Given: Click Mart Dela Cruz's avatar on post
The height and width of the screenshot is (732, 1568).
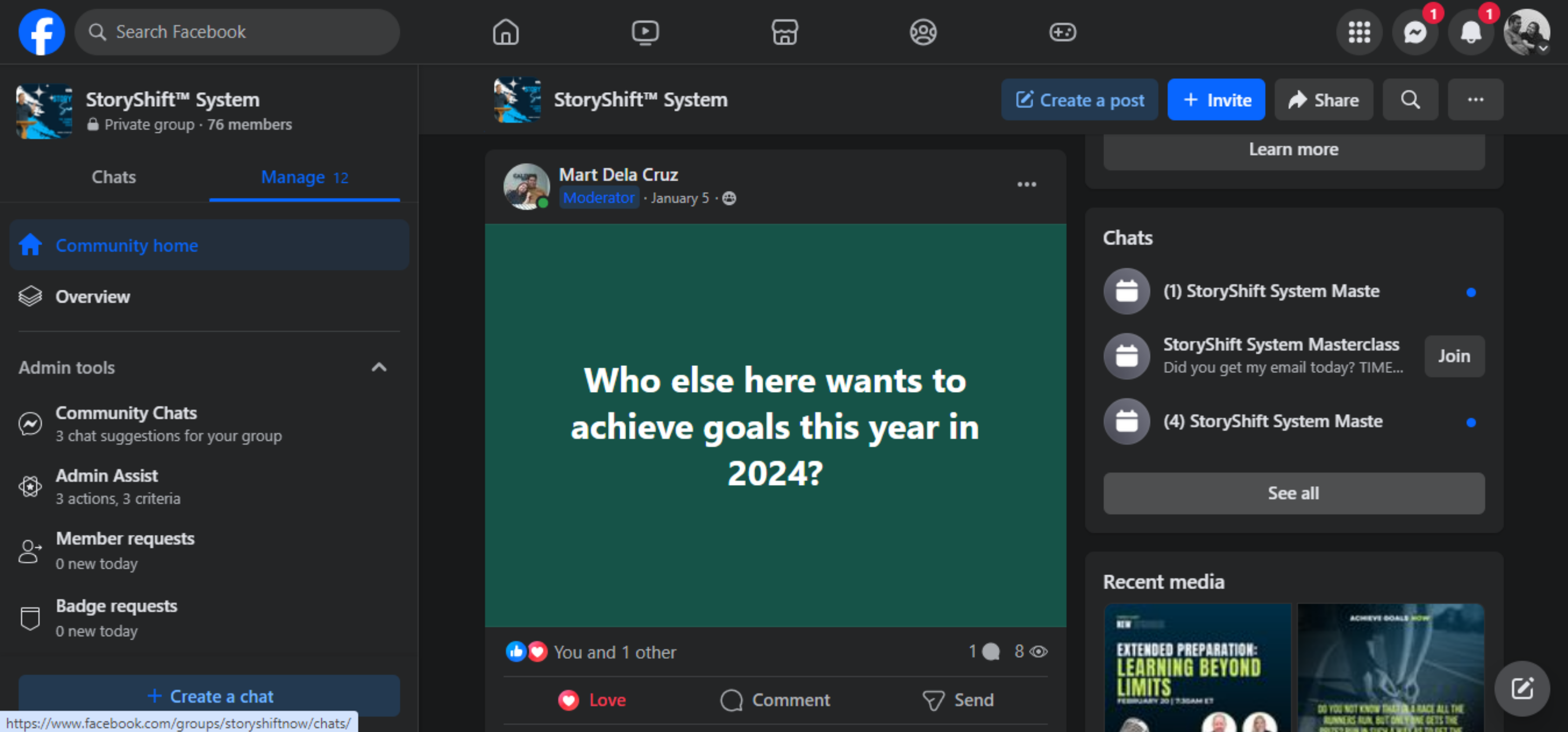Looking at the screenshot, I should point(526,186).
